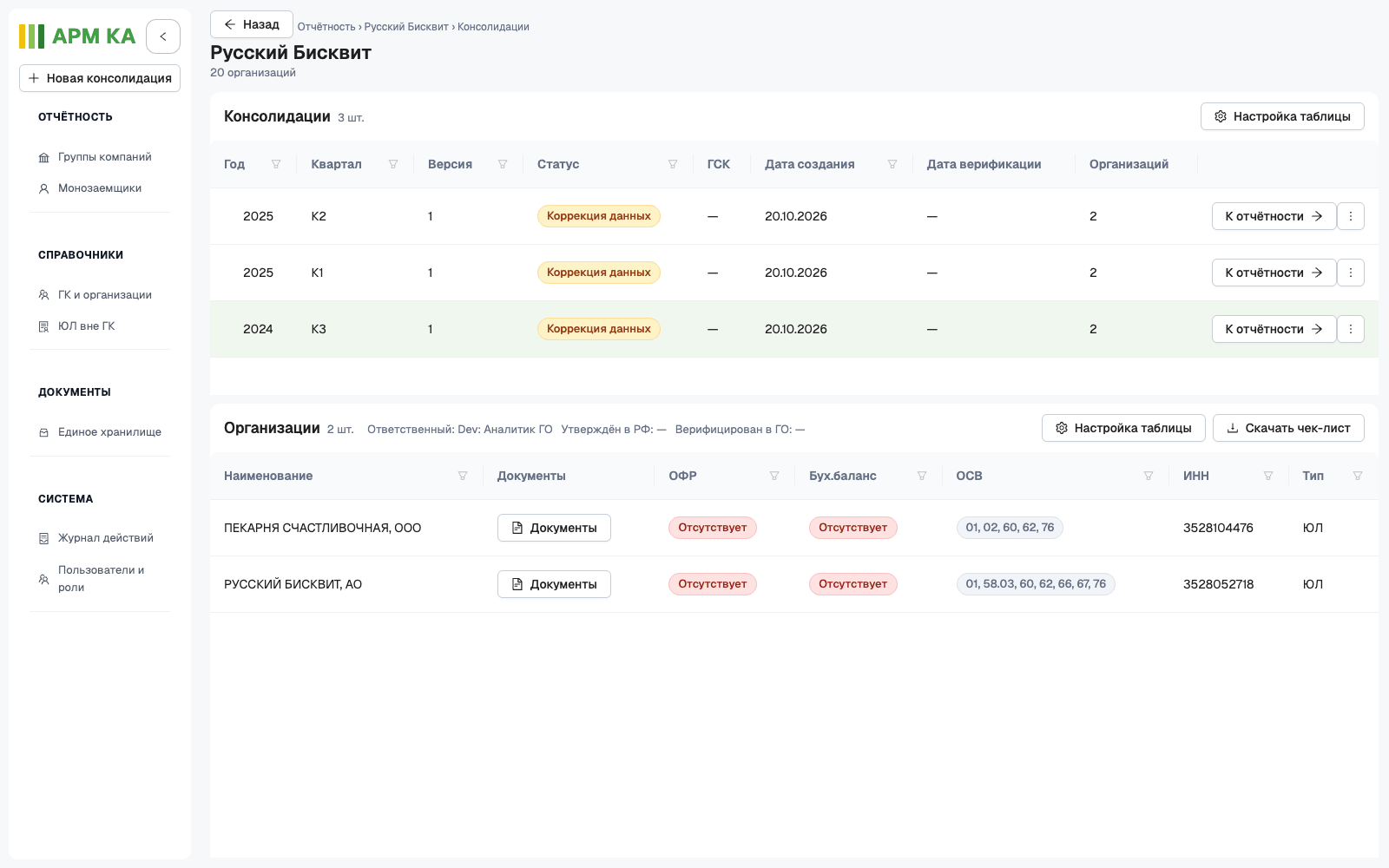Open Документы for РУССКИЙ БИСКВИТ, АО
1389x868 pixels.
[x=554, y=584]
